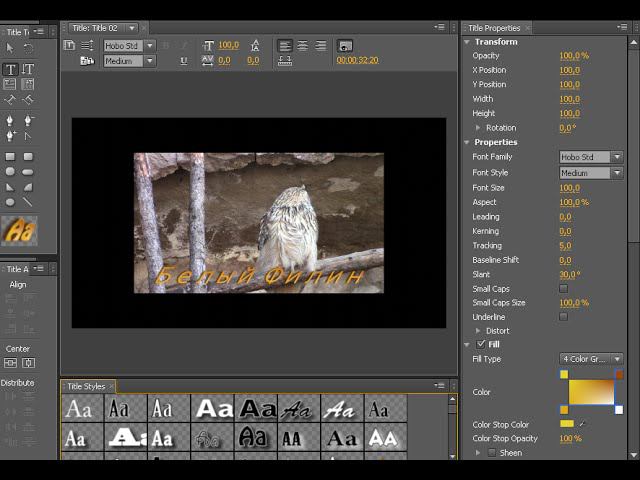Enable the Underline checkbox

tap(563, 317)
